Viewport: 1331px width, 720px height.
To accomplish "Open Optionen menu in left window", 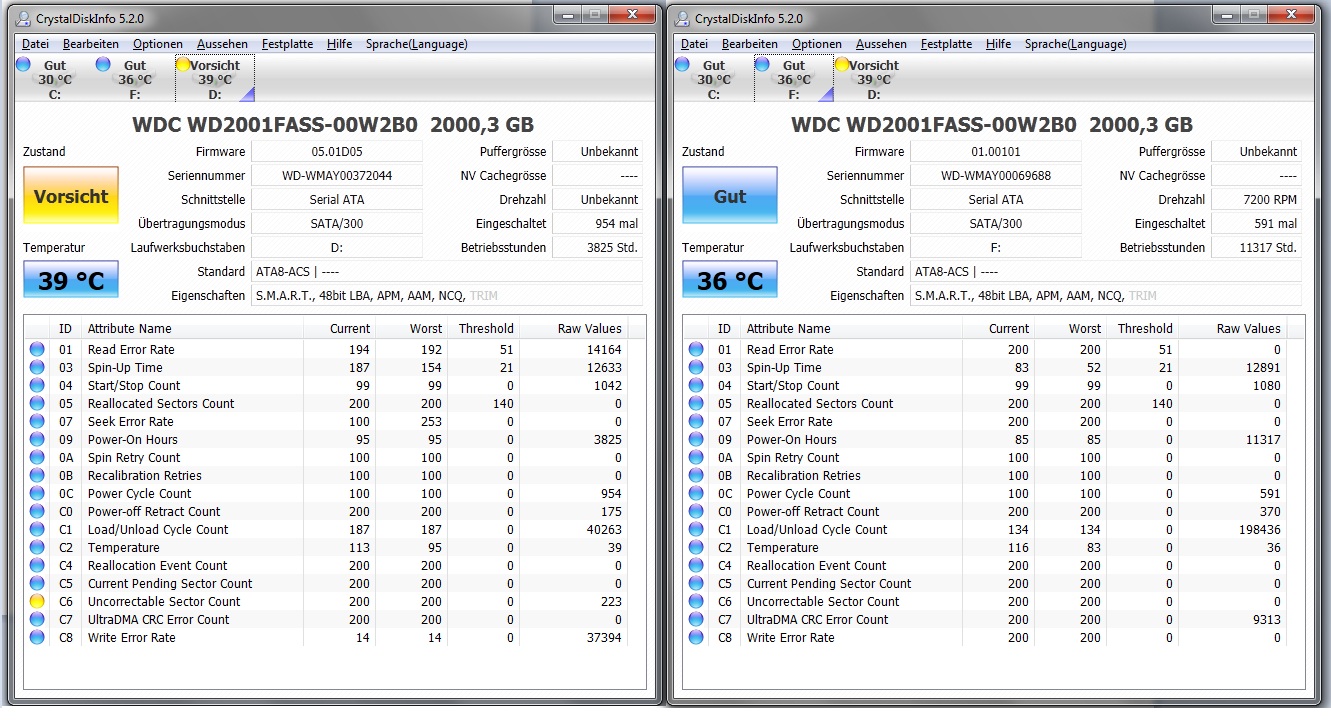I will [x=158, y=44].
